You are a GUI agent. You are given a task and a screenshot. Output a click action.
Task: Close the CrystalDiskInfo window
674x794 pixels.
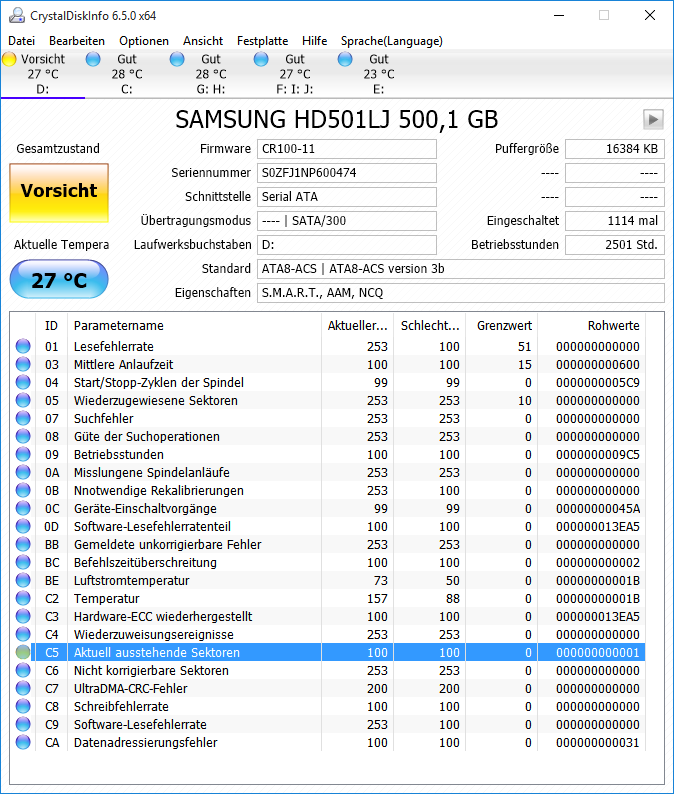[650, 15]
